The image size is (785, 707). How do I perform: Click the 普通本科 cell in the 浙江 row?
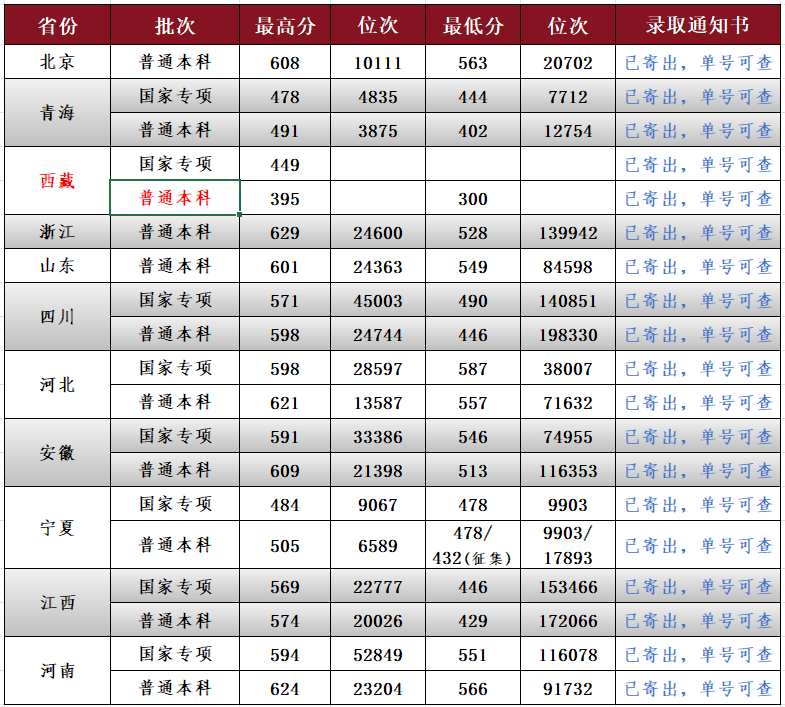[175, 232]
